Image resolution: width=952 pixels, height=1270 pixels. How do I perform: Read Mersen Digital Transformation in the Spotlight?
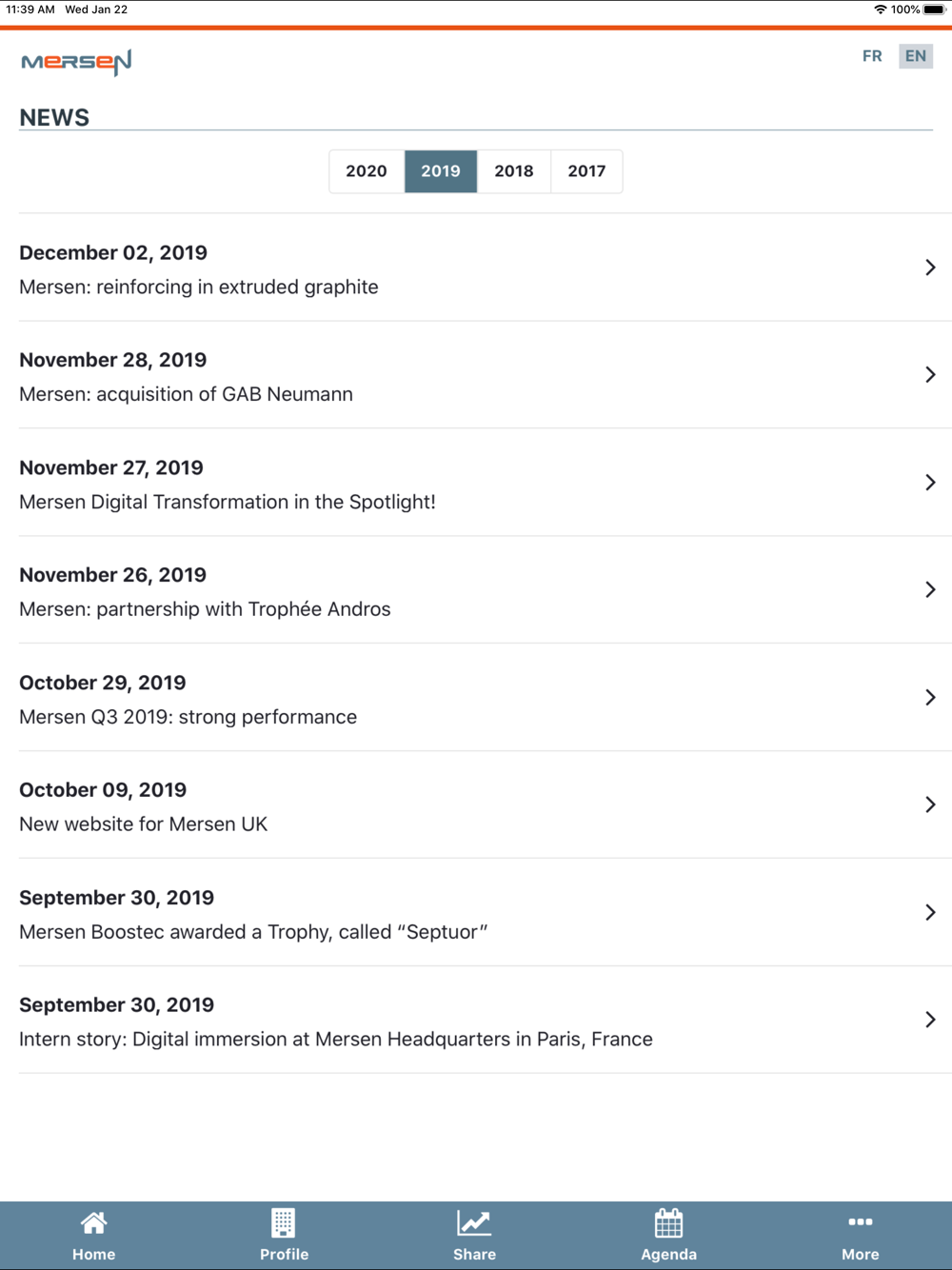(x=228, y=502)
